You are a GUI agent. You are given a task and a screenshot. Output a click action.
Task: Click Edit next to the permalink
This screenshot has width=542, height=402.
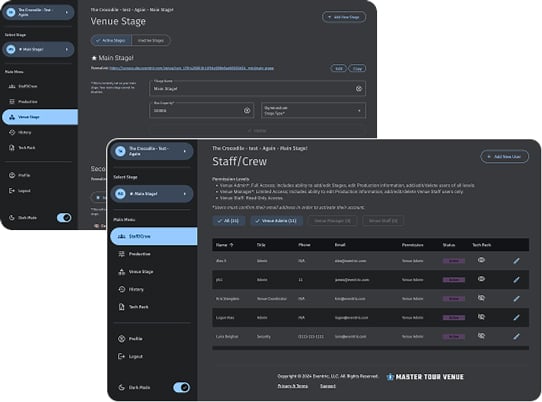(339, 68)
